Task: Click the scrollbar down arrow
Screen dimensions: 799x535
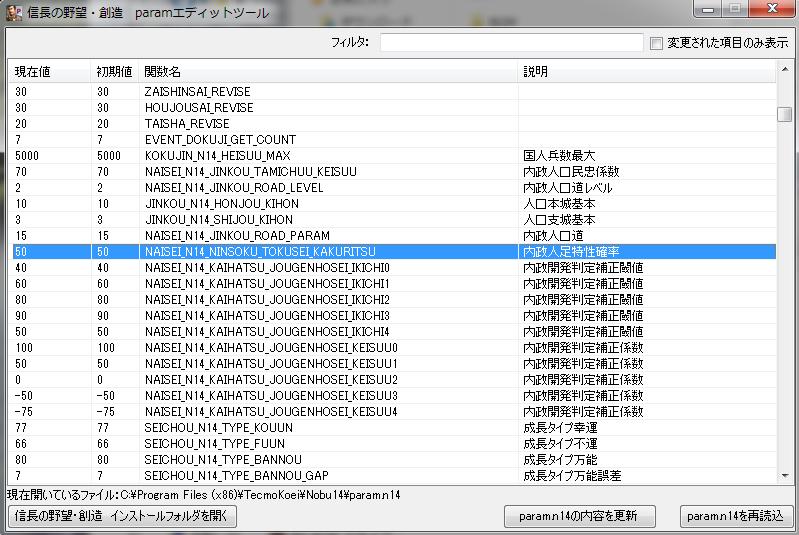Action: (785, 476)
